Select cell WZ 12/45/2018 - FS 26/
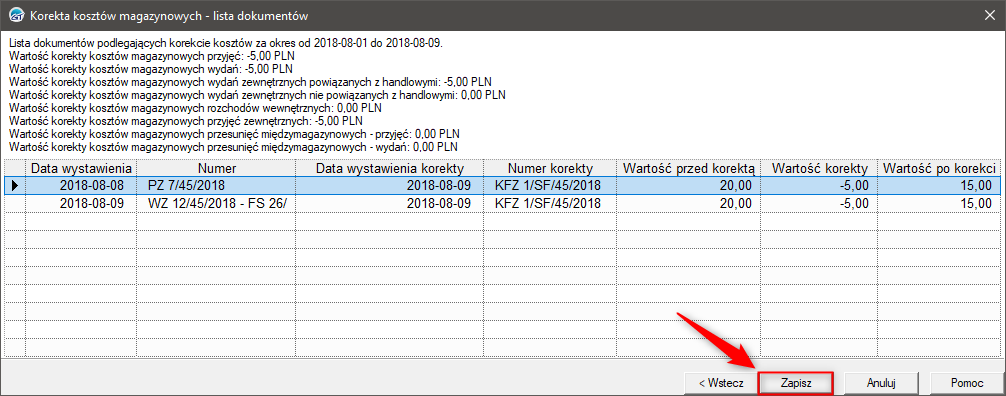This screenshot has width=1006, height=396. 217,204
